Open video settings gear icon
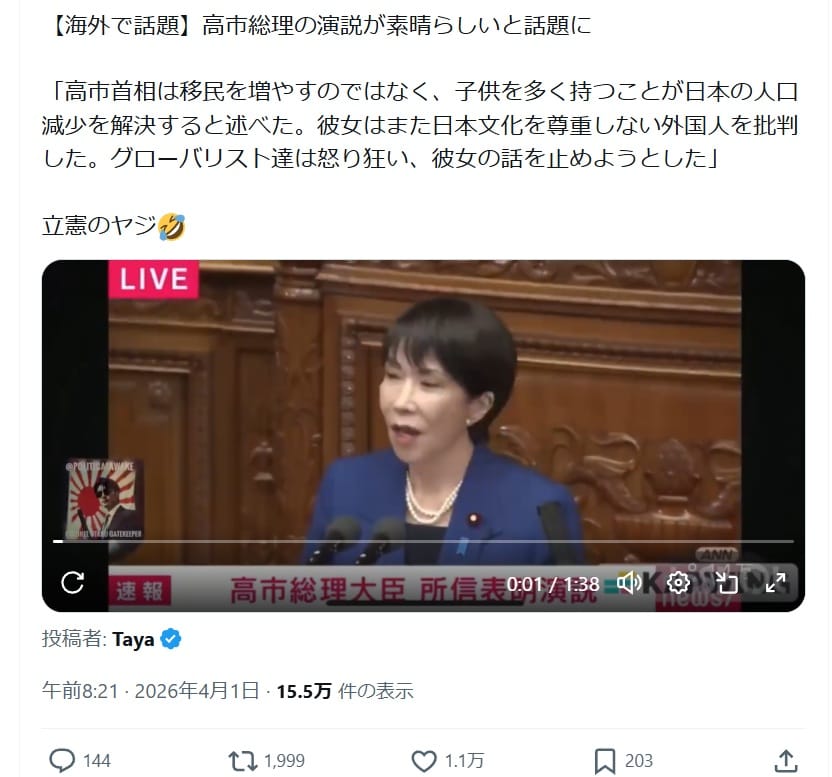Viewport: 832px width, 777px height. tap(678, 583)
